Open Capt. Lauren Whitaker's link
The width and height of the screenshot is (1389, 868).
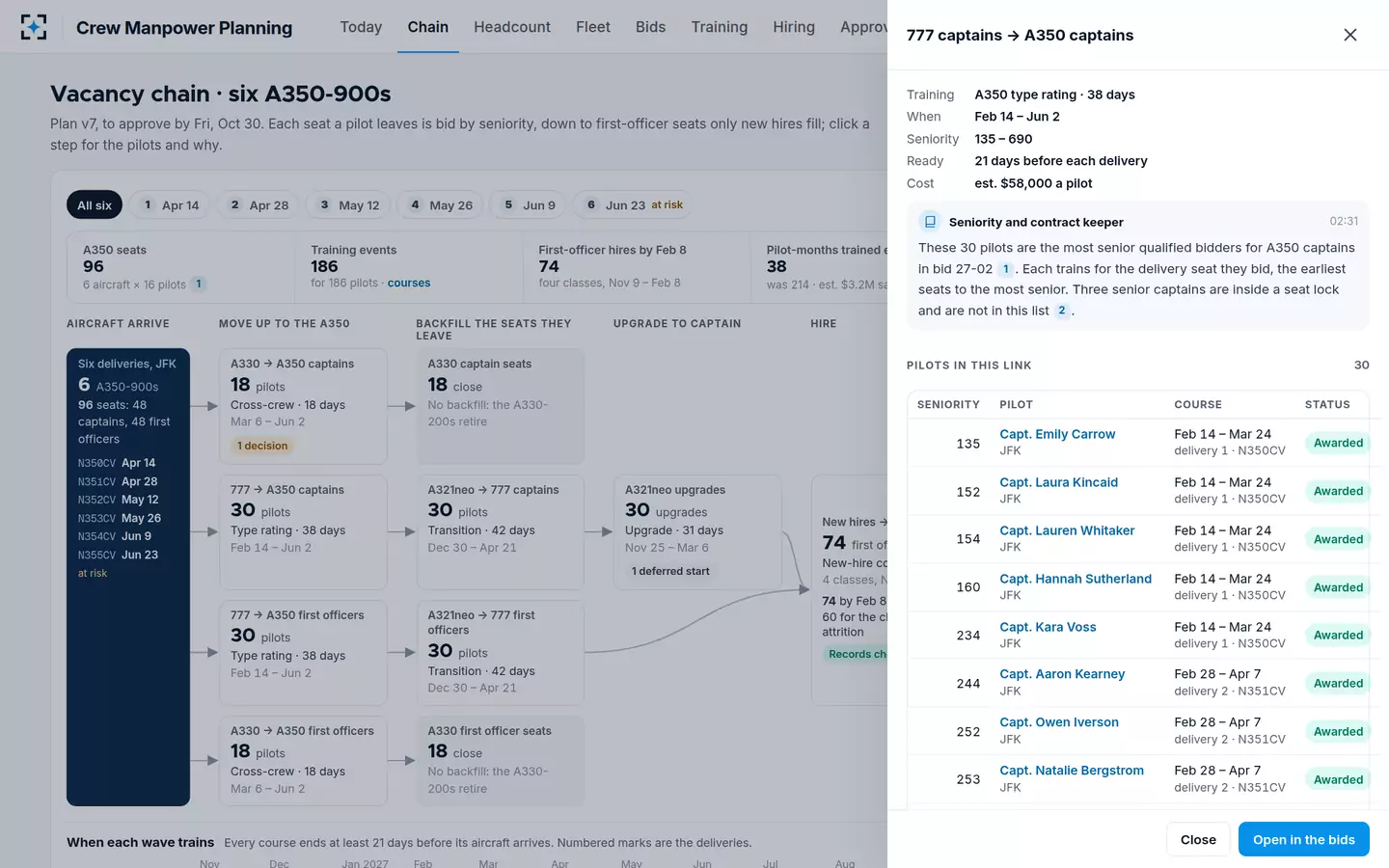tap(1067, 530)
